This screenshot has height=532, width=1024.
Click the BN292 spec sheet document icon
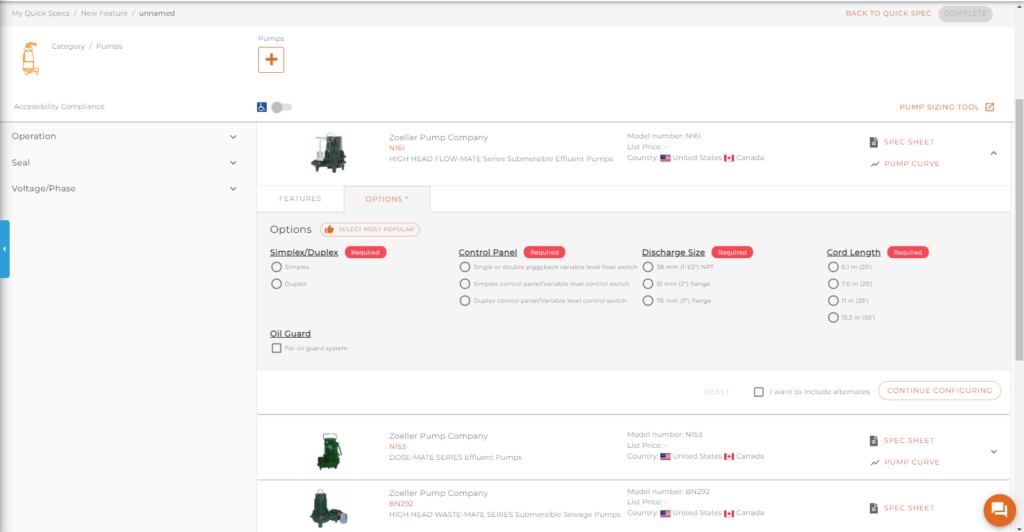(x=874, y=508)
